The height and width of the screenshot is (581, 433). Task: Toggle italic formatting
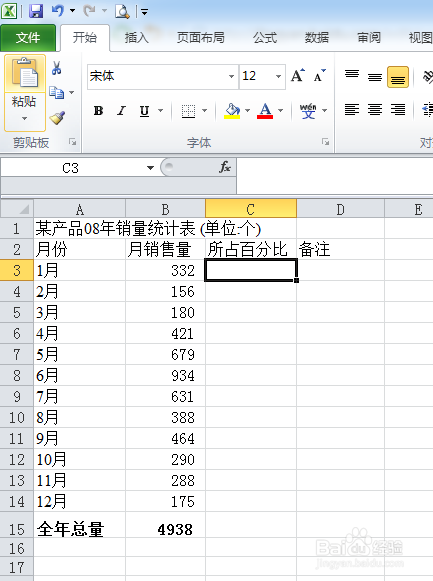pos(121,110)
